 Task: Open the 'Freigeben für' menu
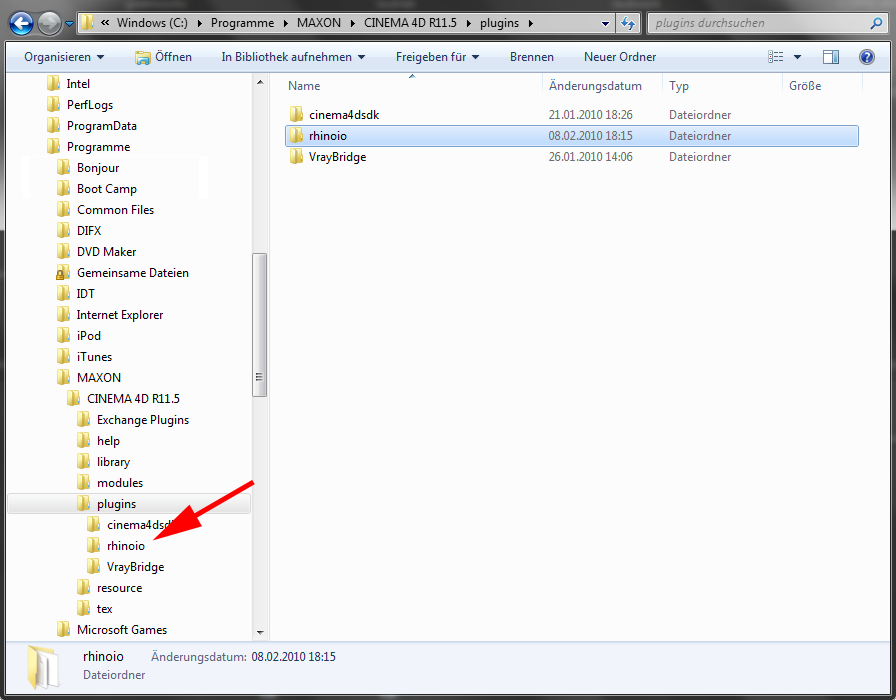(x=437, y=57)
